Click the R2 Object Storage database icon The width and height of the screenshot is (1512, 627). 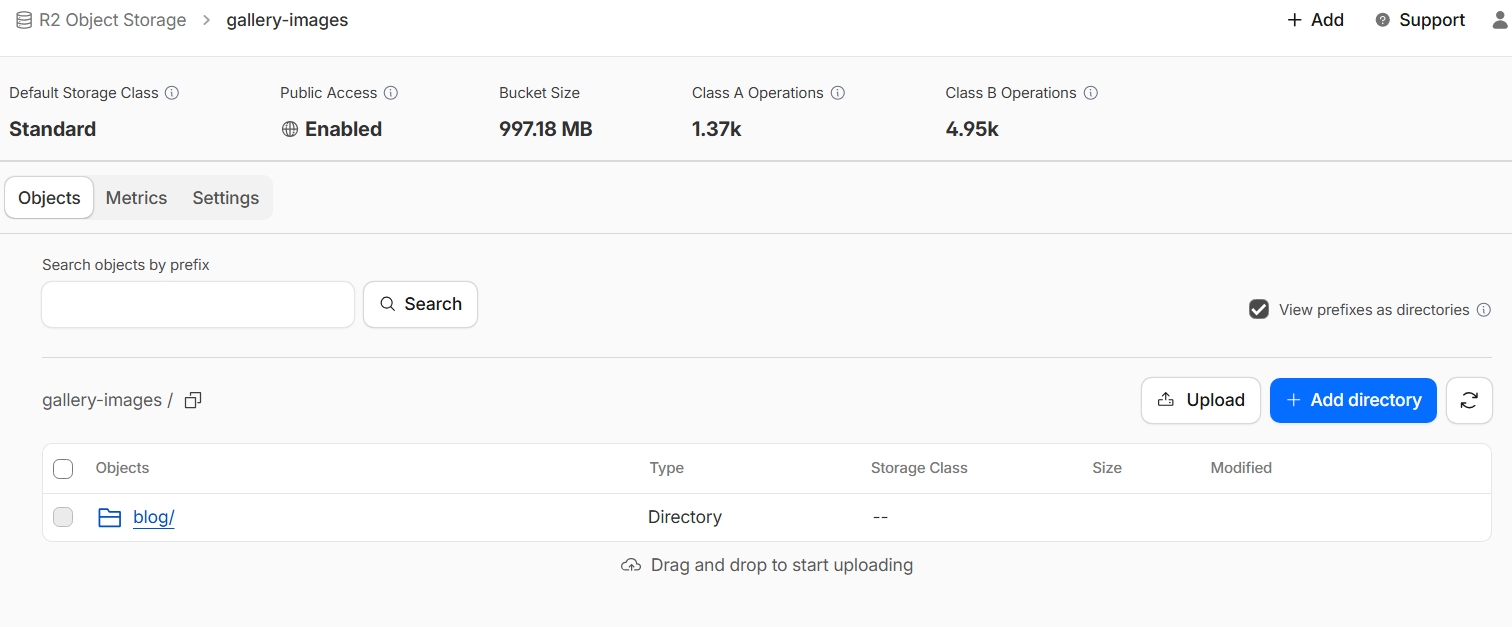[x=24, y=20]
